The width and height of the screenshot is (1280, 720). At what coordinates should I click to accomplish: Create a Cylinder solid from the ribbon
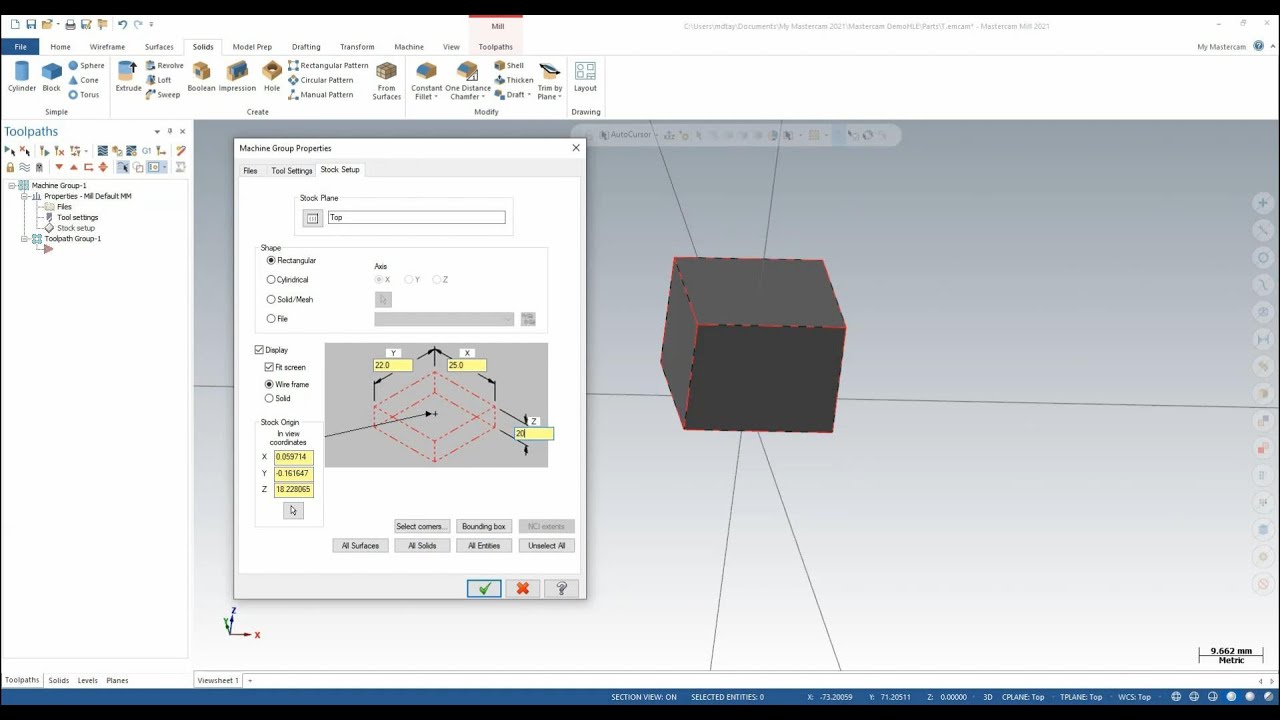pos(22,77)
